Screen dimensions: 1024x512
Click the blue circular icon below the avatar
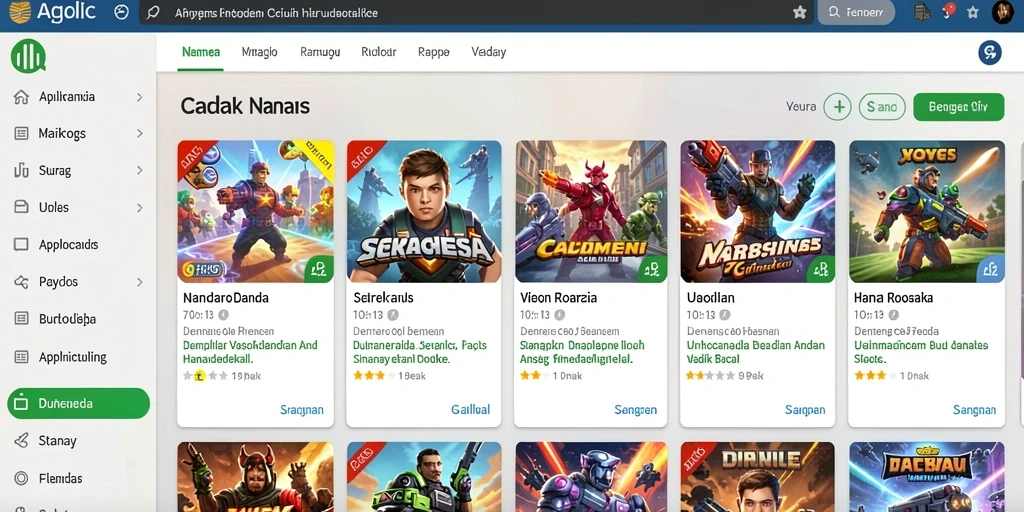(990, 52)
